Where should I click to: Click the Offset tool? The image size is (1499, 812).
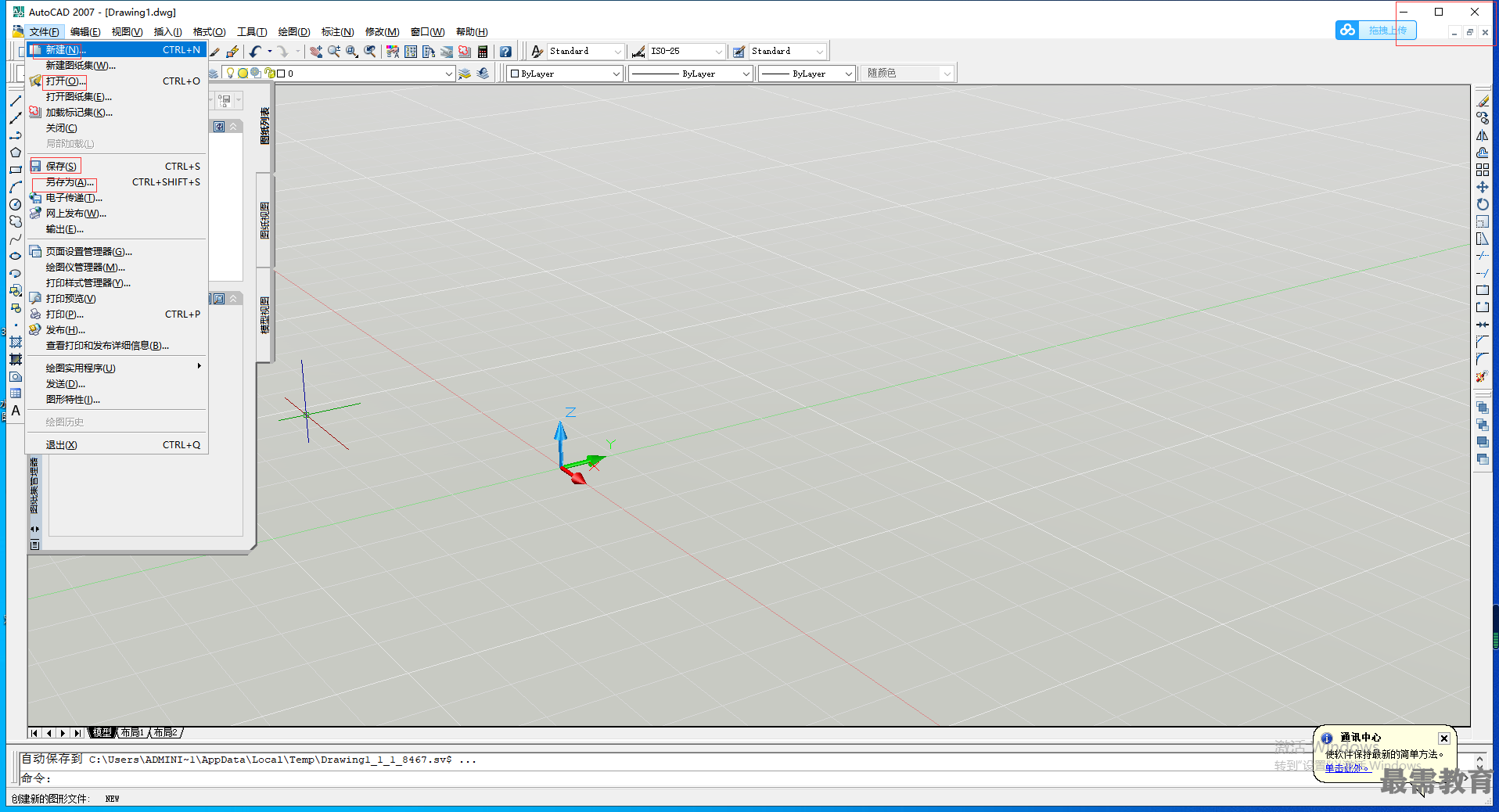[x=1483, y=153]
